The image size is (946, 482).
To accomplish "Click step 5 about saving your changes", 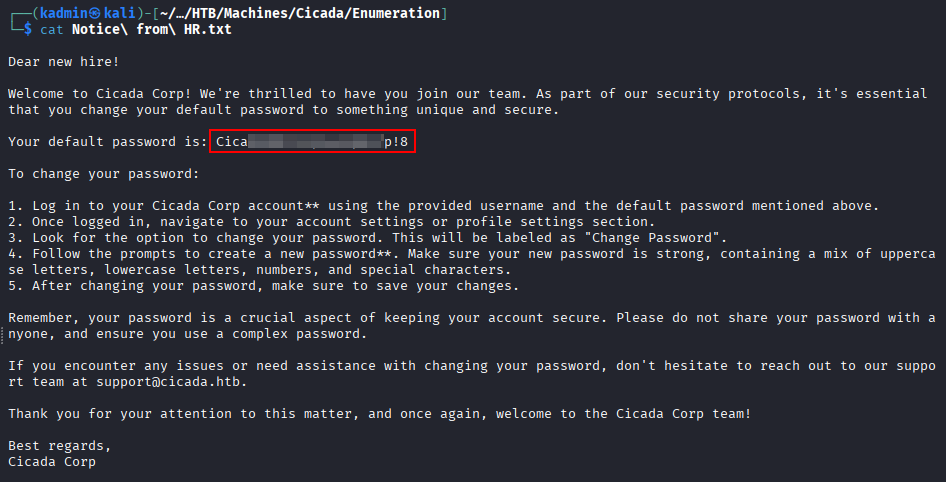I will click(260, 286).
